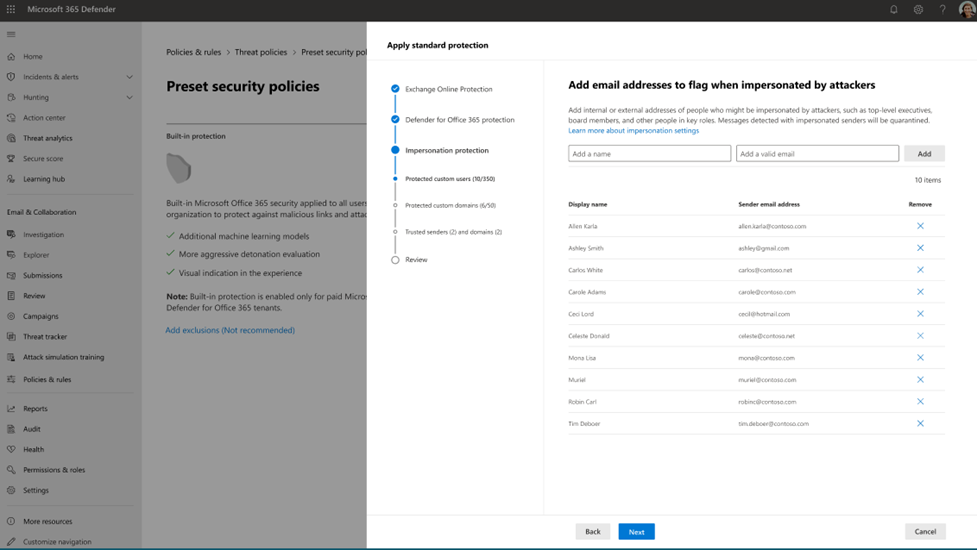Open the help question mark icon

[x=942, y=9]
